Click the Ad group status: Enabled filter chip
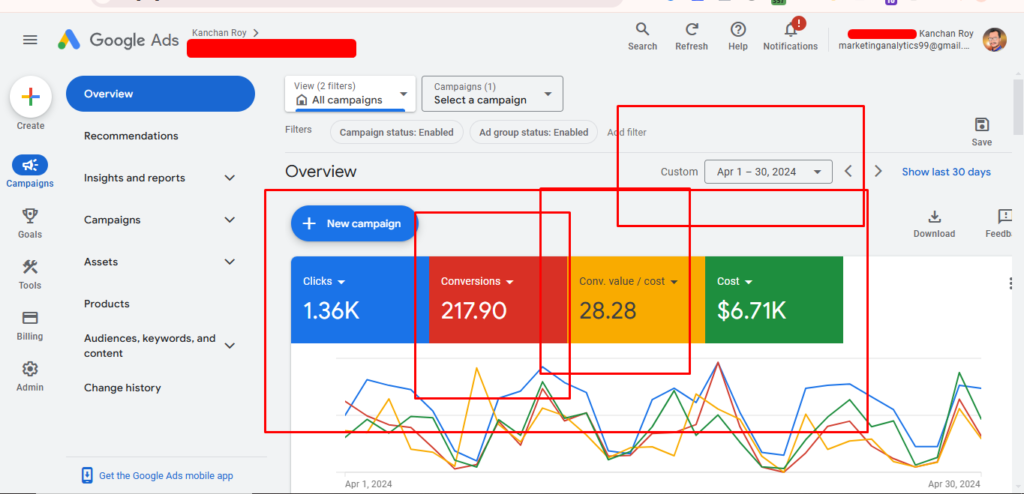This screenshot has height=494, width=1024. tap(534, 132)
